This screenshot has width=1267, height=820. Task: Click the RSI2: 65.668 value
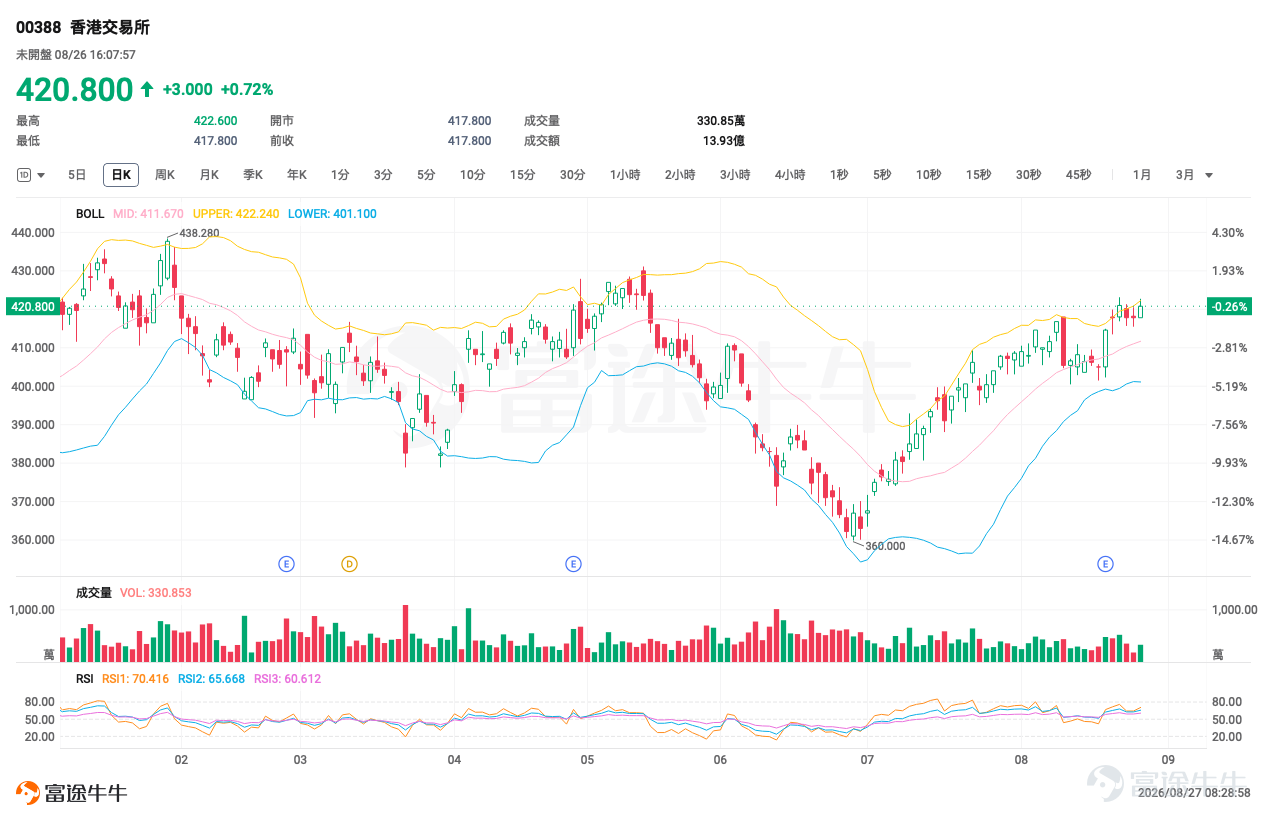pos(211,679)
